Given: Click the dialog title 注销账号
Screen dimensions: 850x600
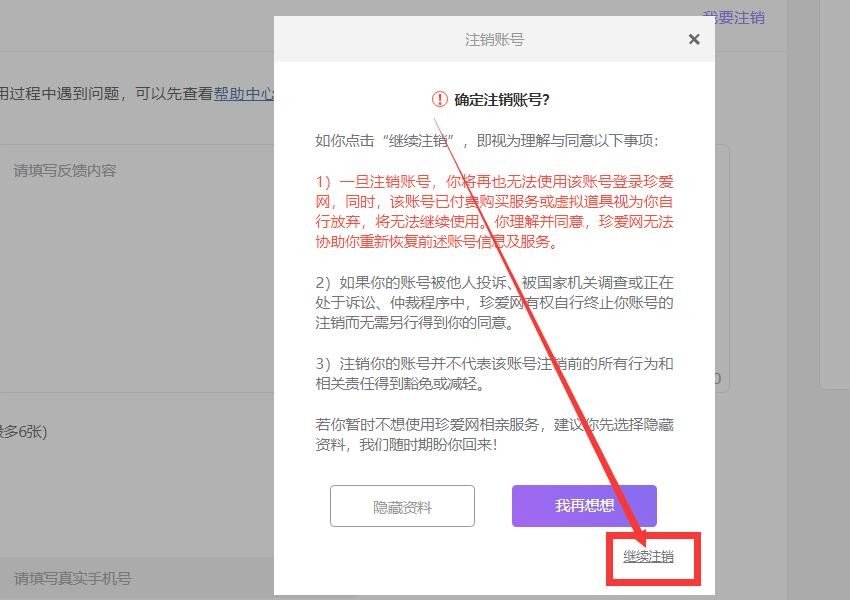Looking at the screenshot, I should (x=493, y=39).
